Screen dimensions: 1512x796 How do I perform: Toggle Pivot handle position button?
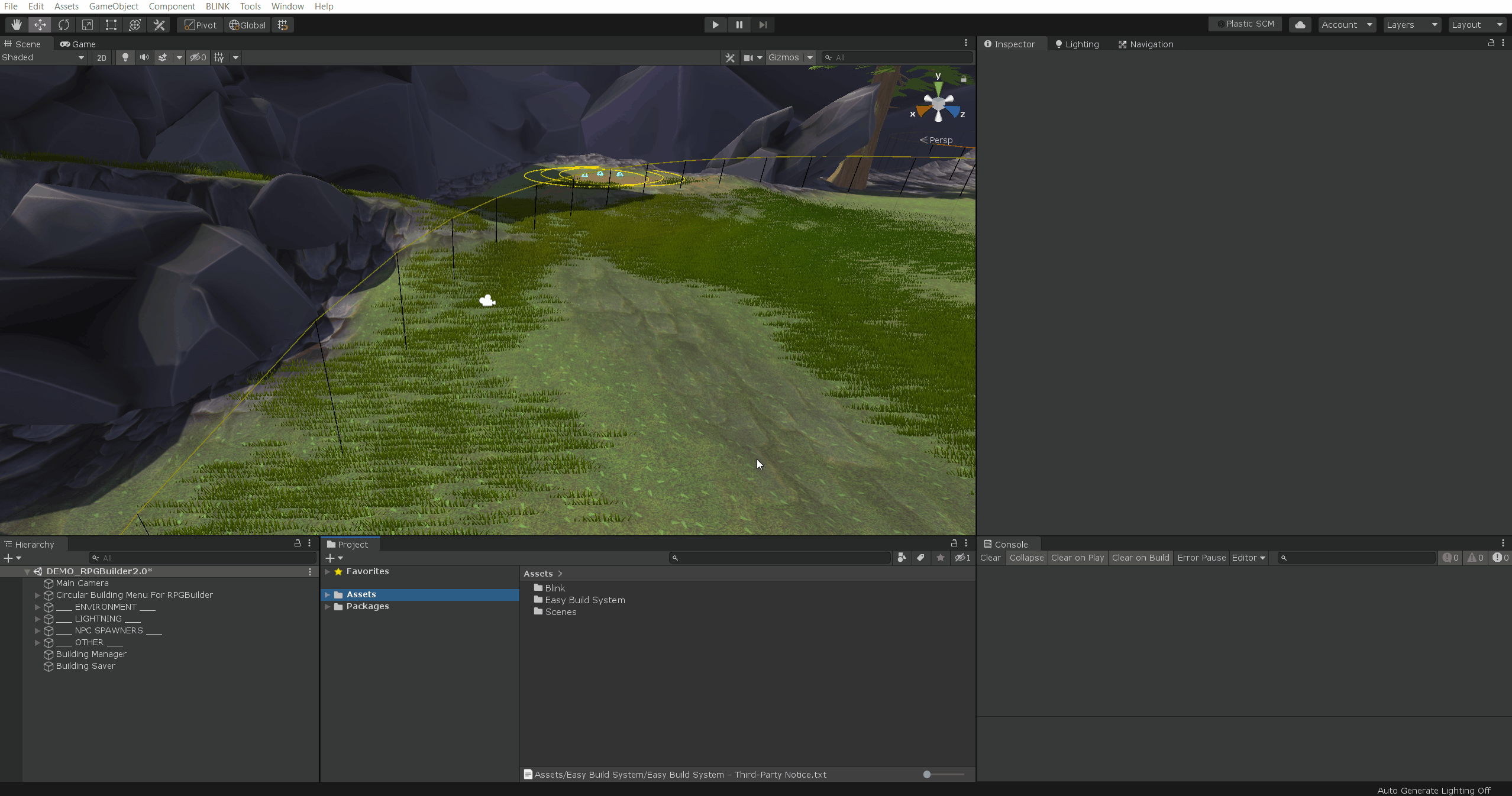(201, 25)
